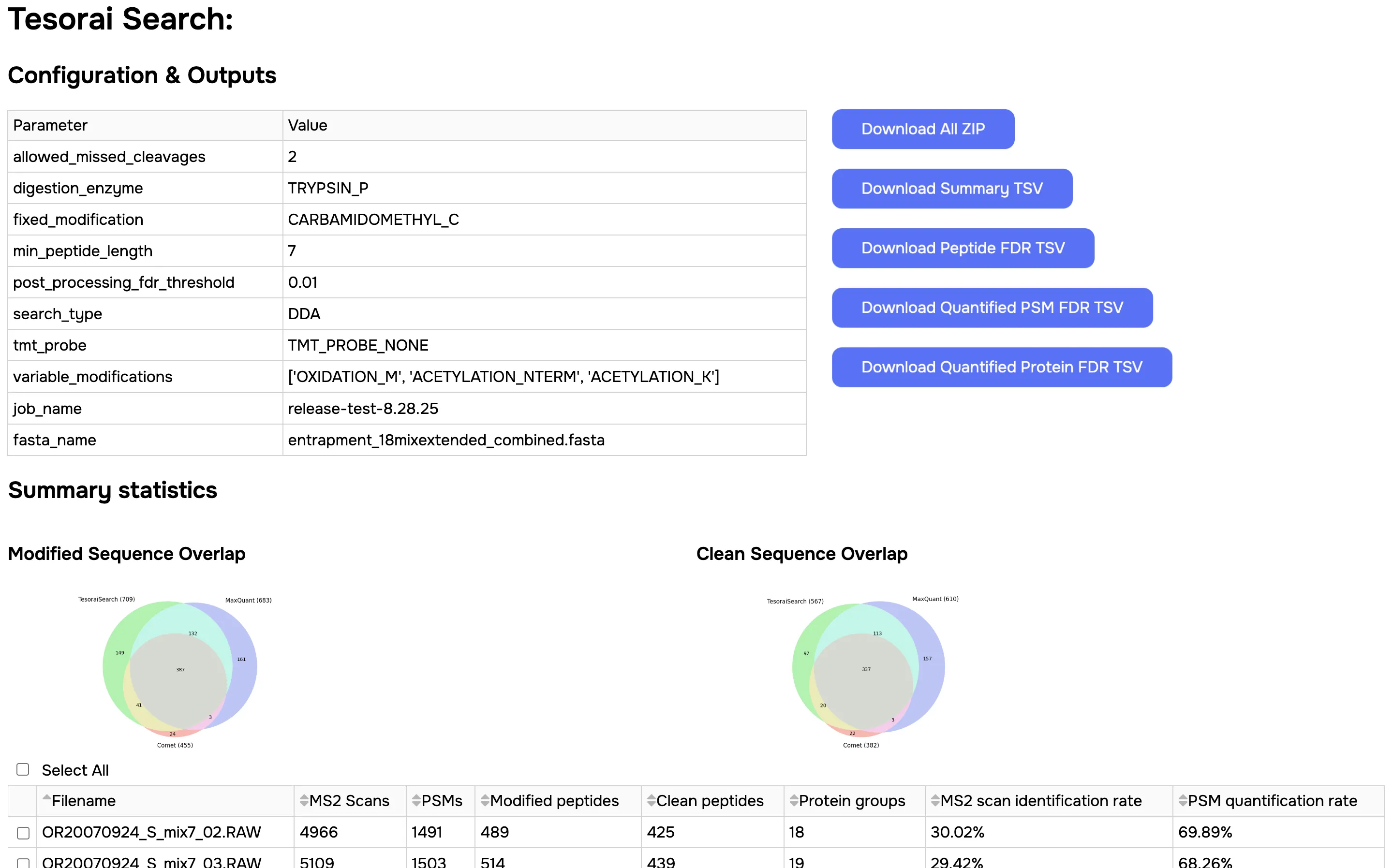
Task: Download the Summary TSV file
Action: (951, 188)
